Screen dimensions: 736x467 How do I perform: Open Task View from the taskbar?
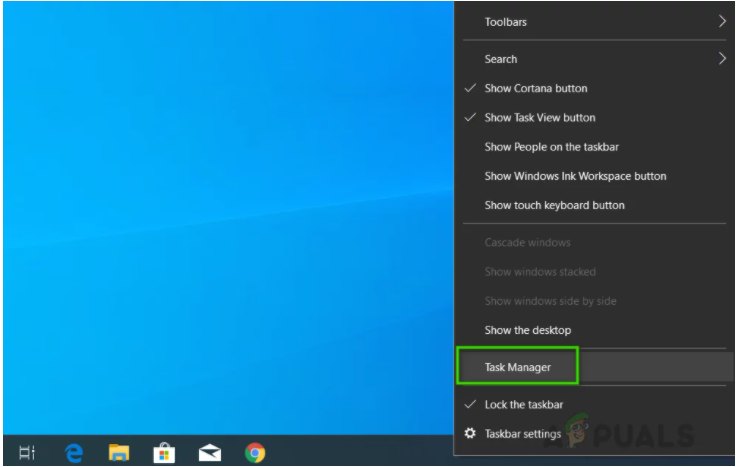[x=27, y=453]
